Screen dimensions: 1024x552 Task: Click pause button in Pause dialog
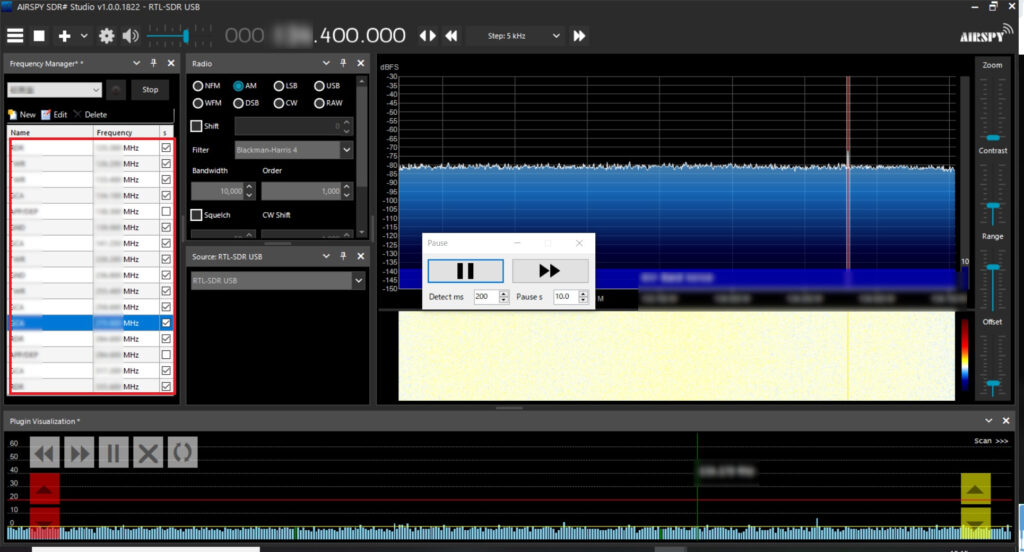(466, 270)
